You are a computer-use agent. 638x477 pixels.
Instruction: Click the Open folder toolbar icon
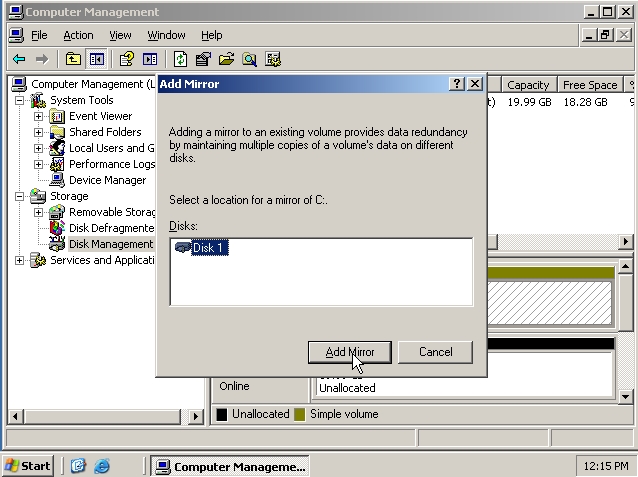226,59
